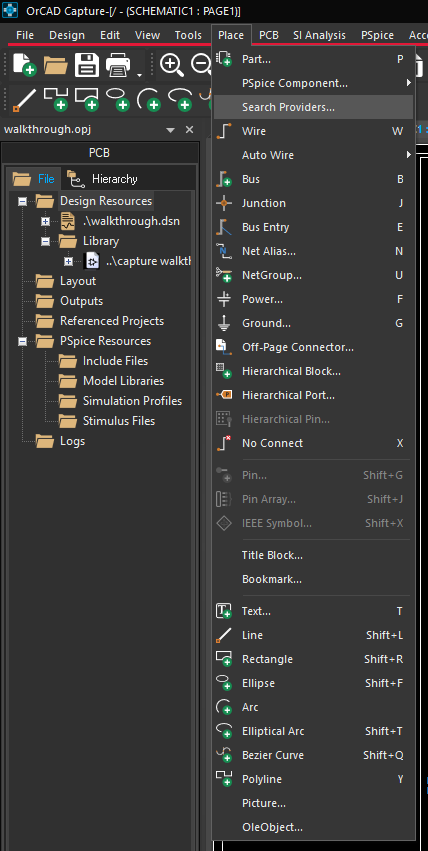Select the Rectangle draw tool in toolbar
The height and width of the screenshot is (851, 428).
pyautogui.click(x=87, y=99)
